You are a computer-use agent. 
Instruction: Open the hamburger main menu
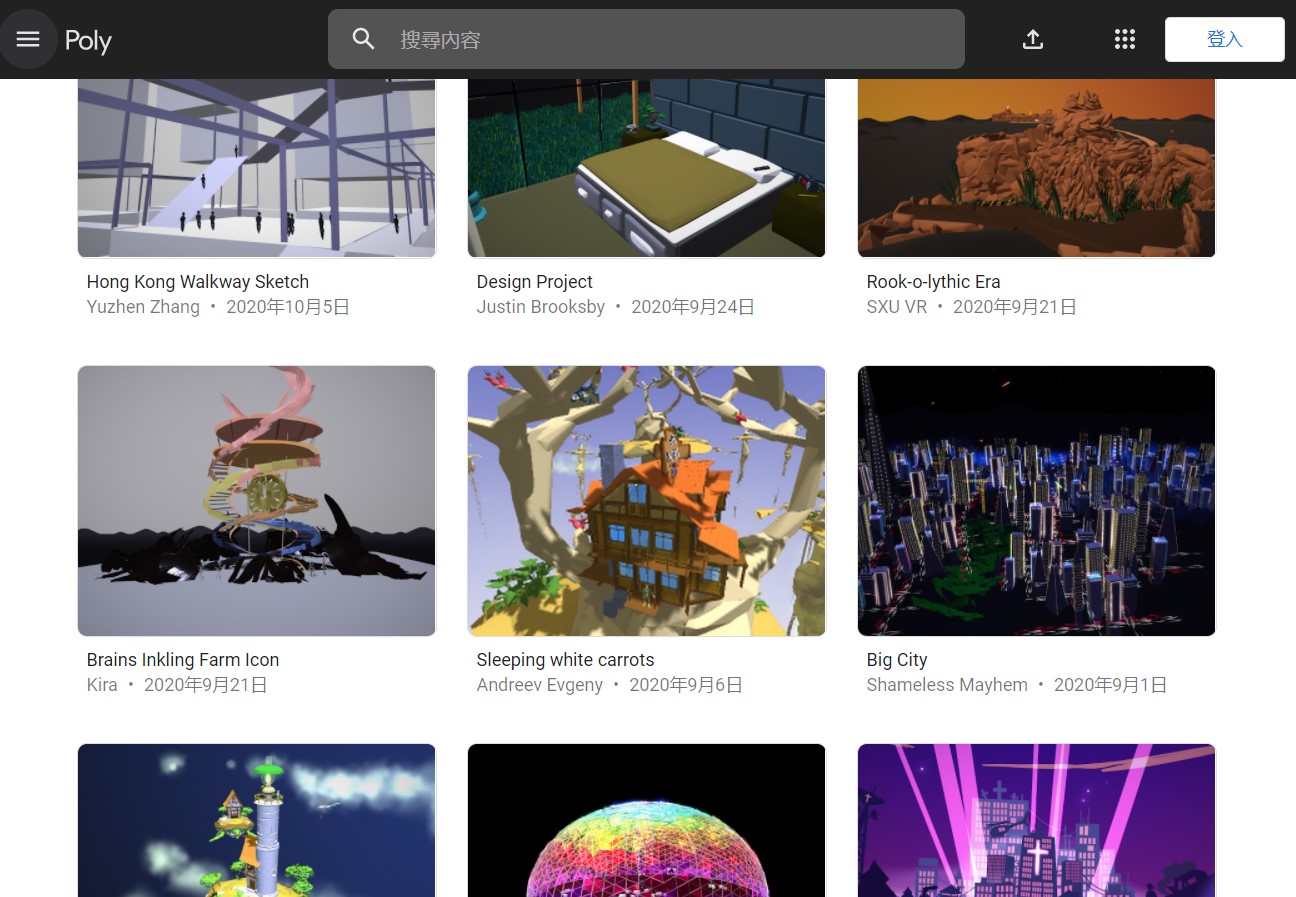coord(28,39)
